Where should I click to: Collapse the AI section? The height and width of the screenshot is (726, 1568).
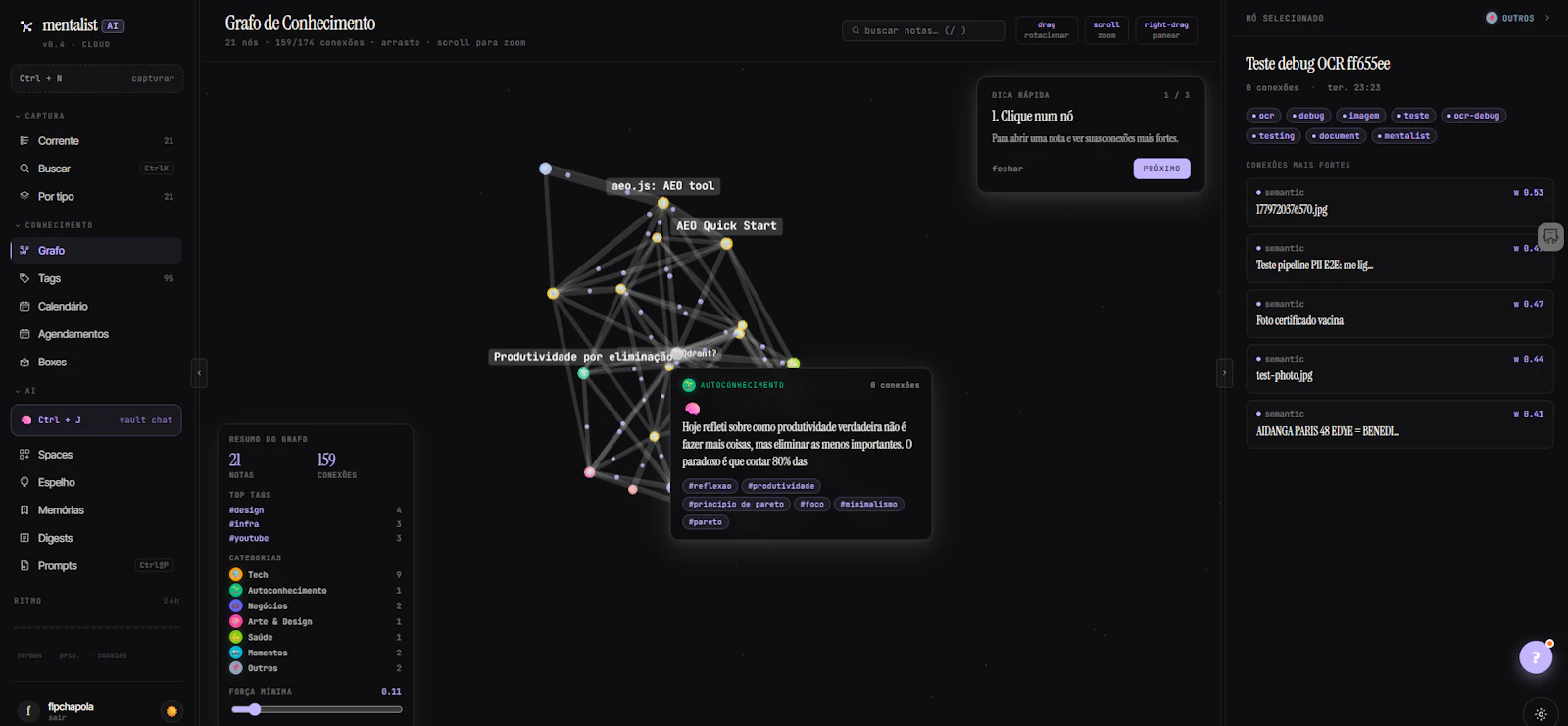pyautogui.click(x=25, y=391)
